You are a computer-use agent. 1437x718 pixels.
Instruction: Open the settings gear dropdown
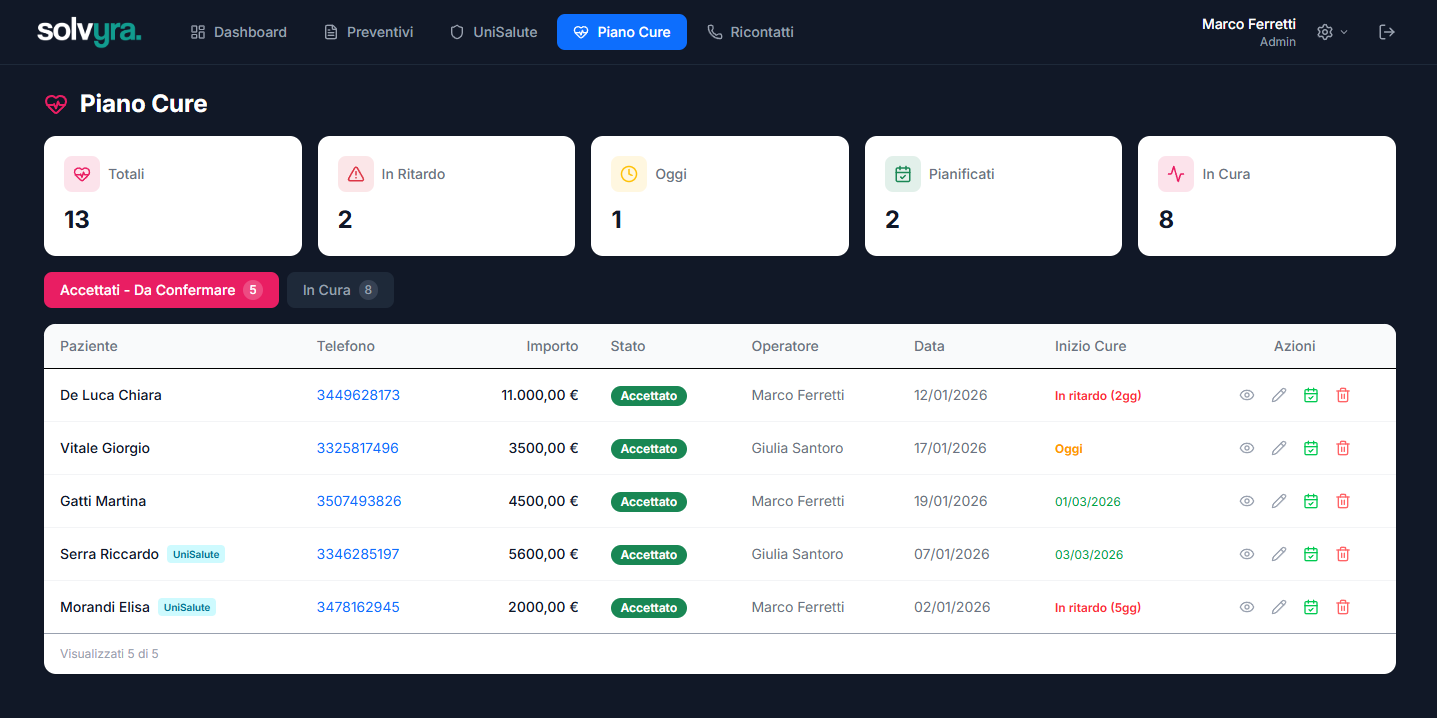coord(1332,32)
